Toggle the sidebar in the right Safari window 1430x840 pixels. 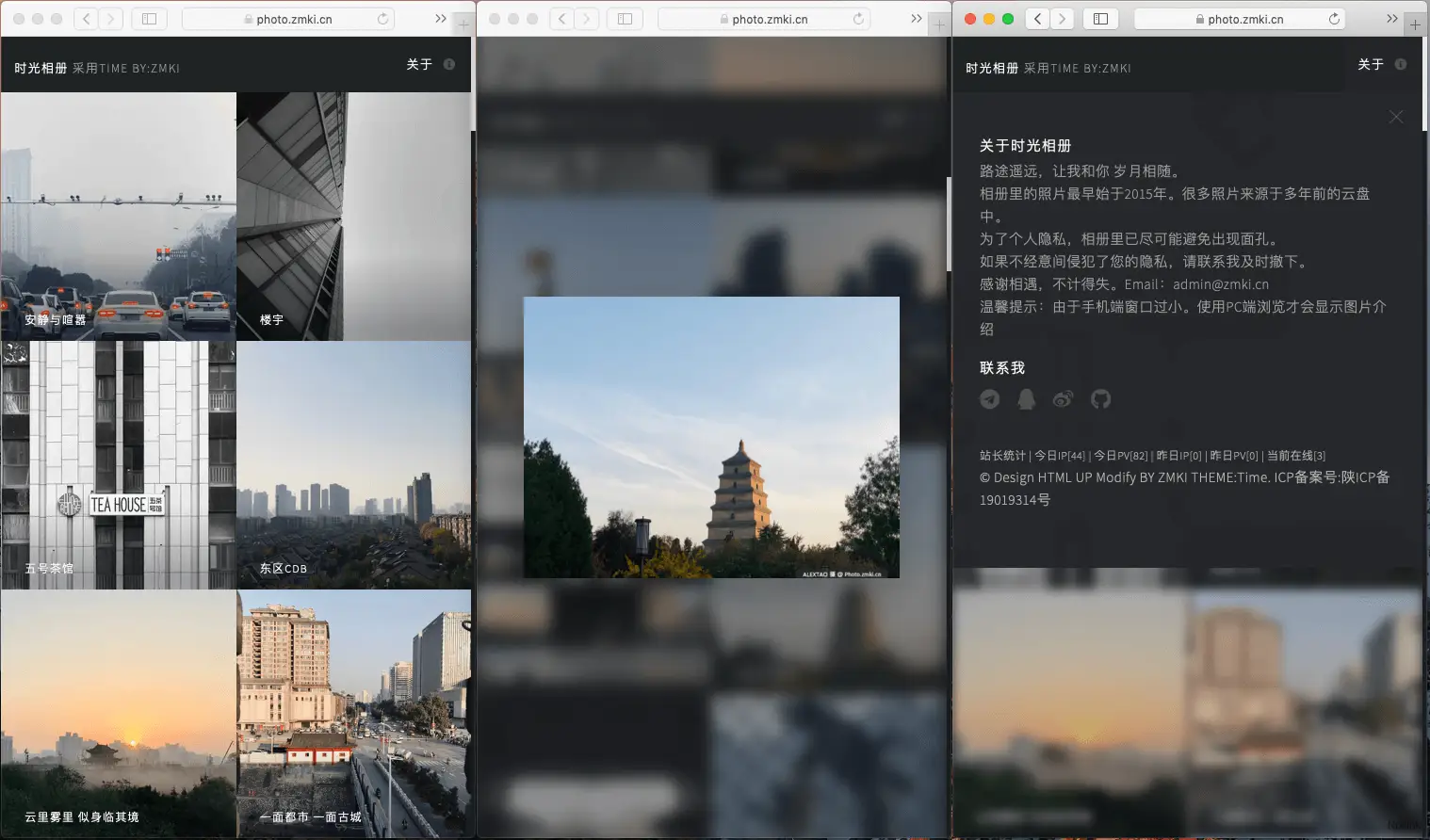coord(1100,19)
